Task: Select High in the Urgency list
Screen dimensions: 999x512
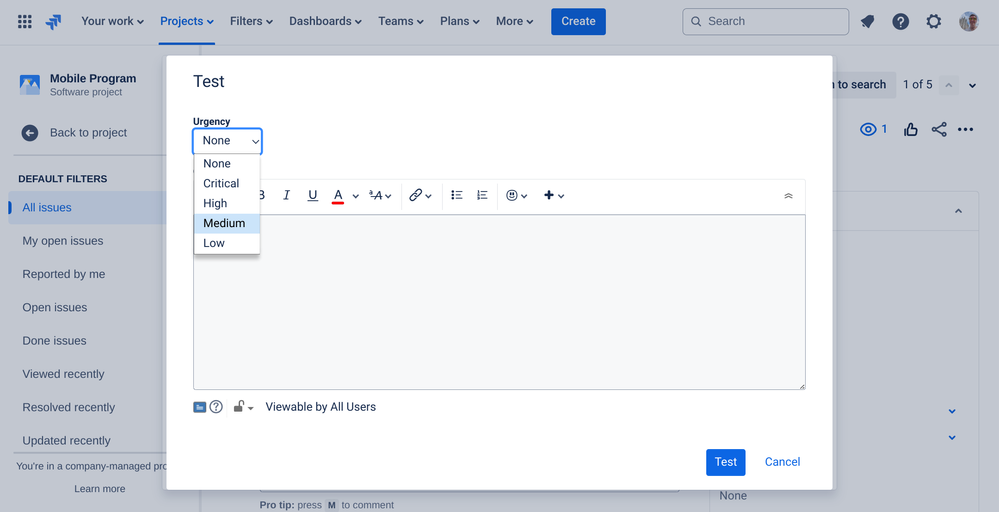Action: coord(227,203)
